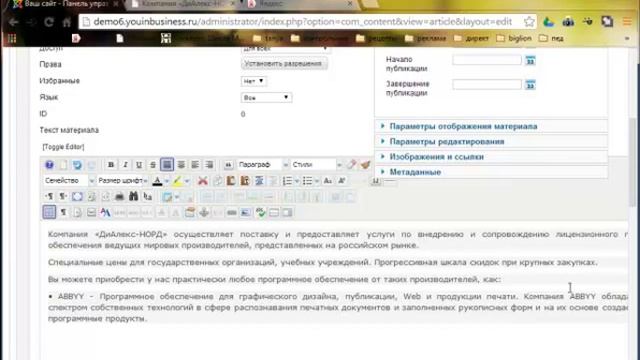640x360 pixels.
Task: Pick highlight color with the yellow marker swatch
Action: (177, 181)
